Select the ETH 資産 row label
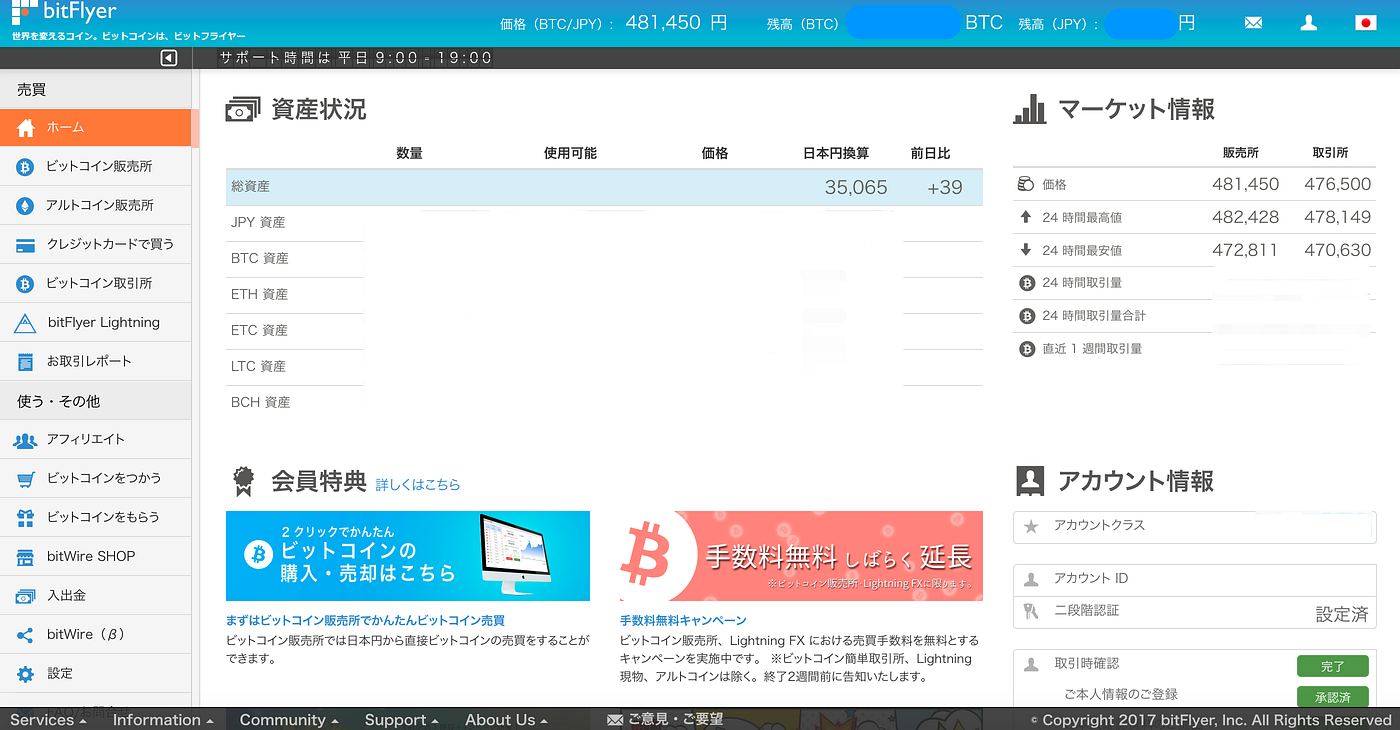This screenshot has width=1400, height=730. click(x=259, y=294)
